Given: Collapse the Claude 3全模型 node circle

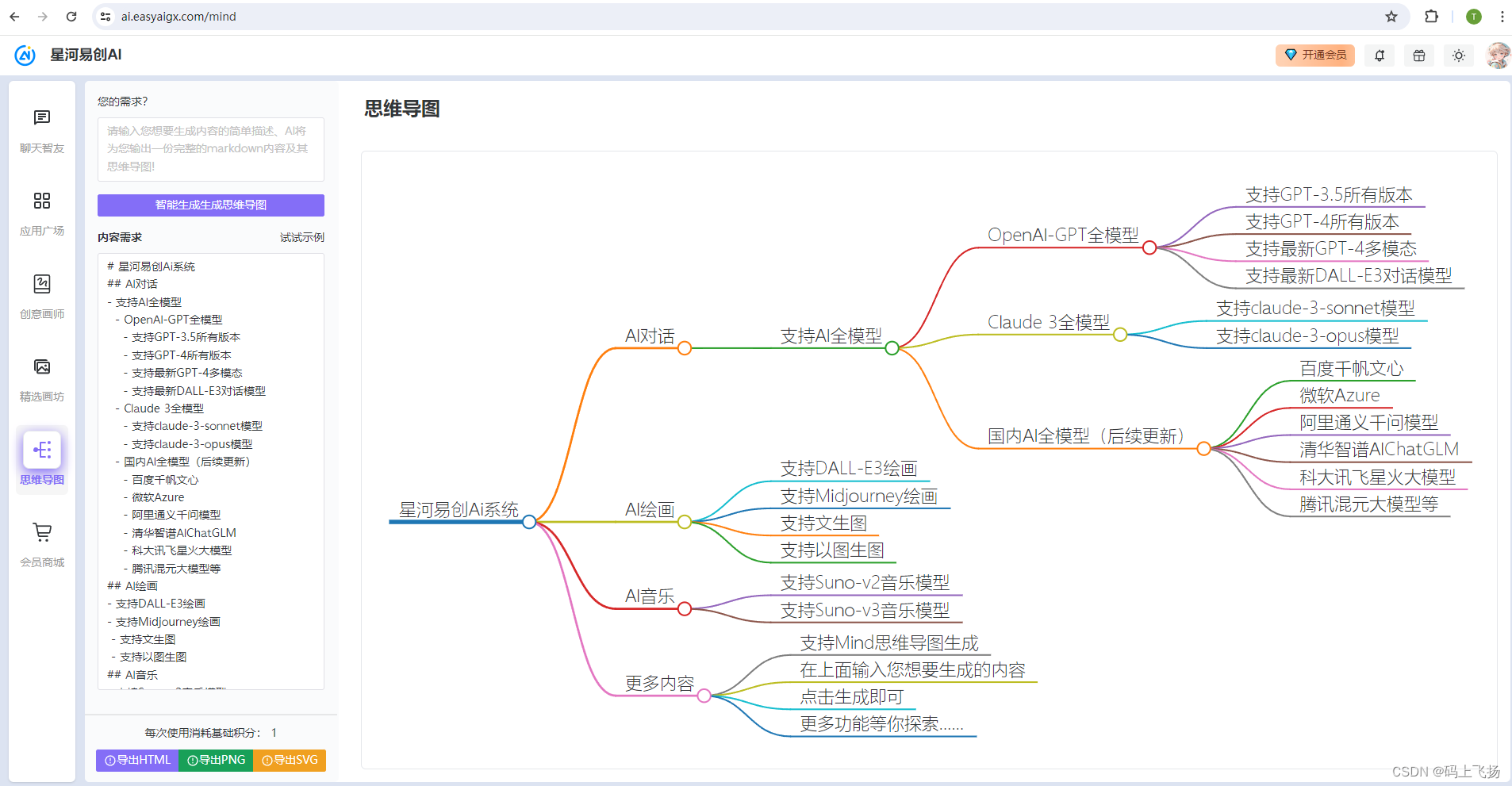Looking at the screenshot, I should click(x=1120, y=335).
